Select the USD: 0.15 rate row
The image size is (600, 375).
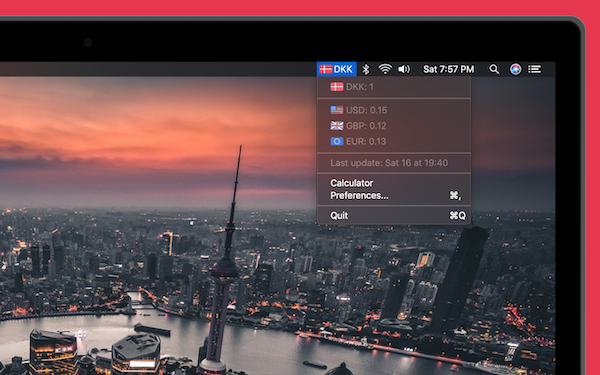click(x=394, y=110)
